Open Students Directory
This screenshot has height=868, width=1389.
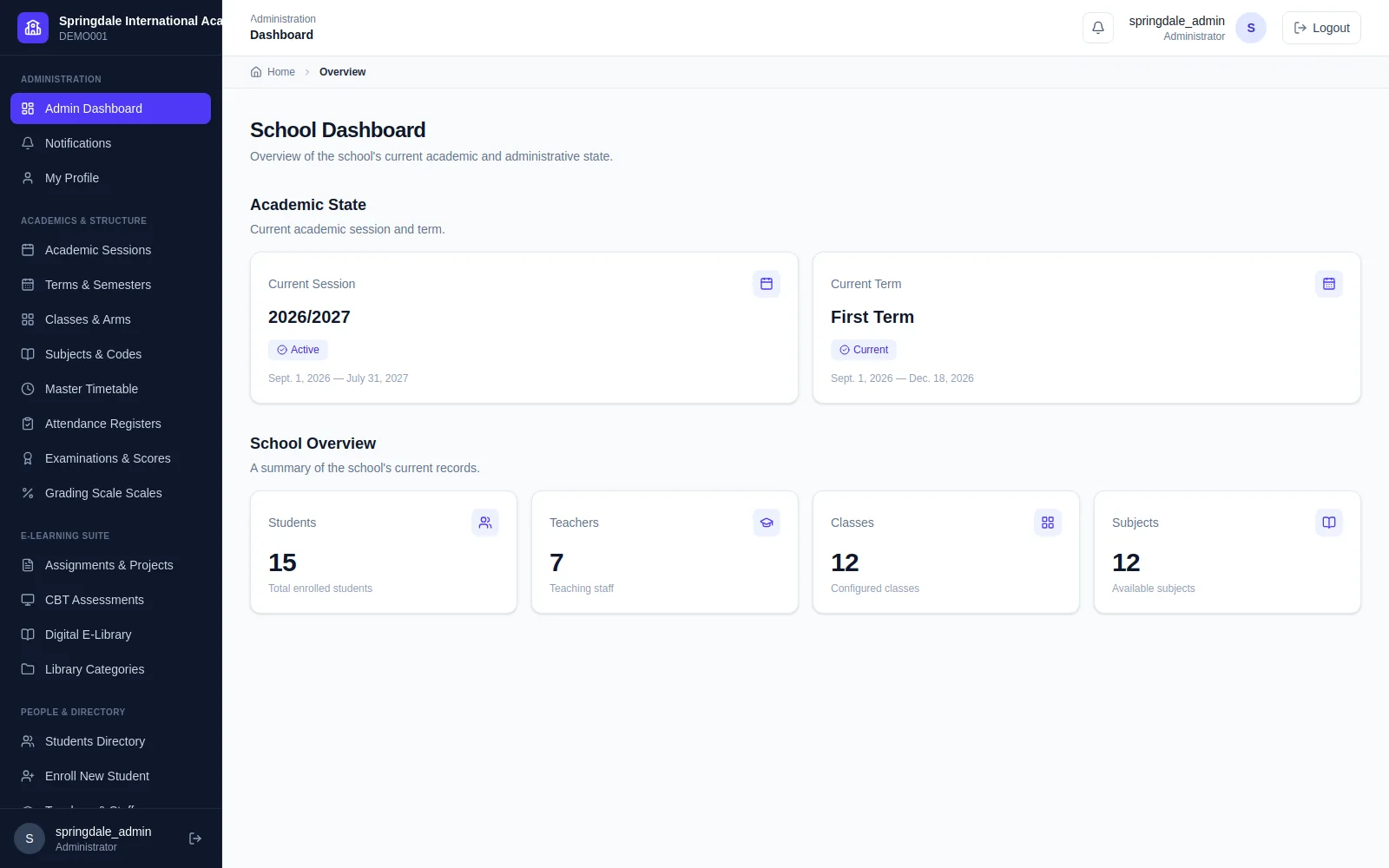pos(110,741)
